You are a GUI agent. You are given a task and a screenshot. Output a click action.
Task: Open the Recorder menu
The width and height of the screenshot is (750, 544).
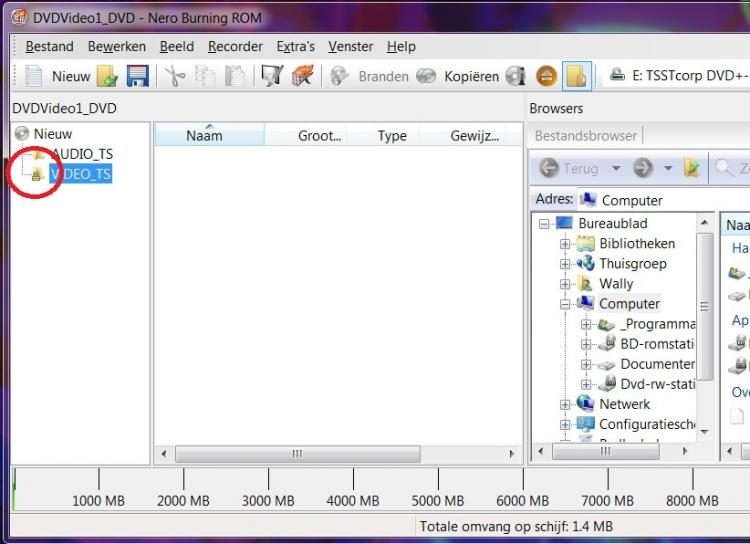(x=235, y=46)
